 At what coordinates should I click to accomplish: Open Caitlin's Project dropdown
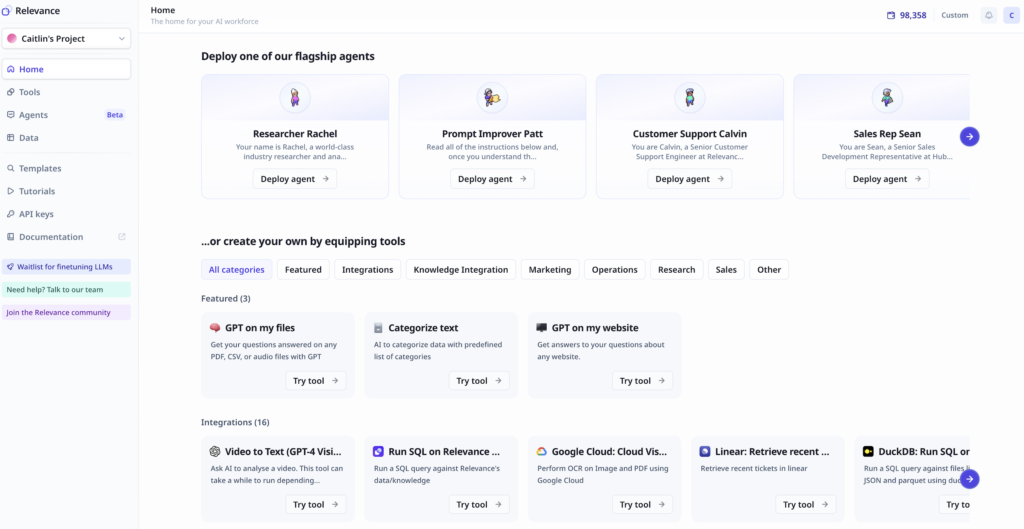click(66, 39)
